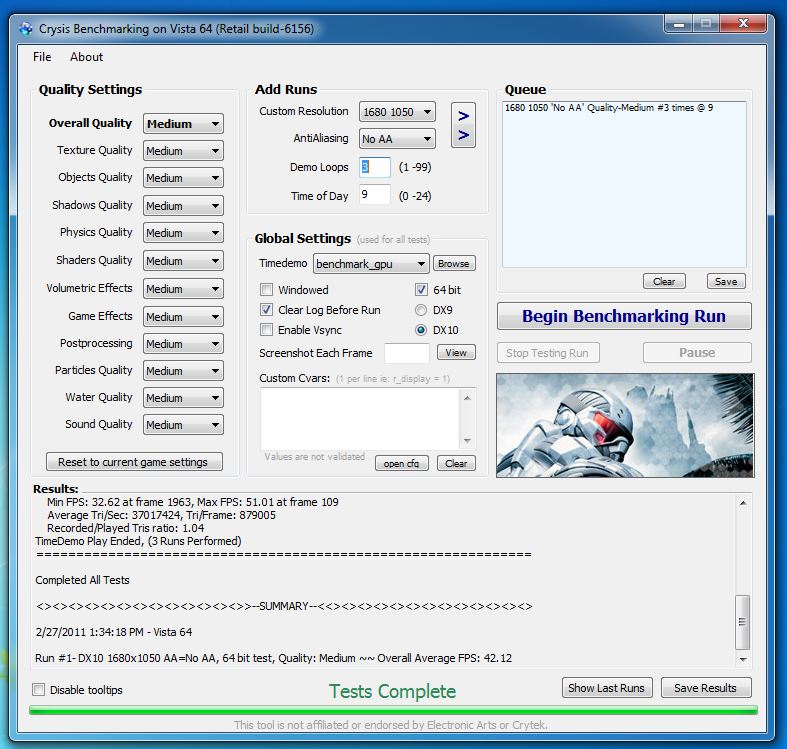Expand the Postprocessing dropdown
The width and height of the screenshot is (787, 749).
(183, 344)
